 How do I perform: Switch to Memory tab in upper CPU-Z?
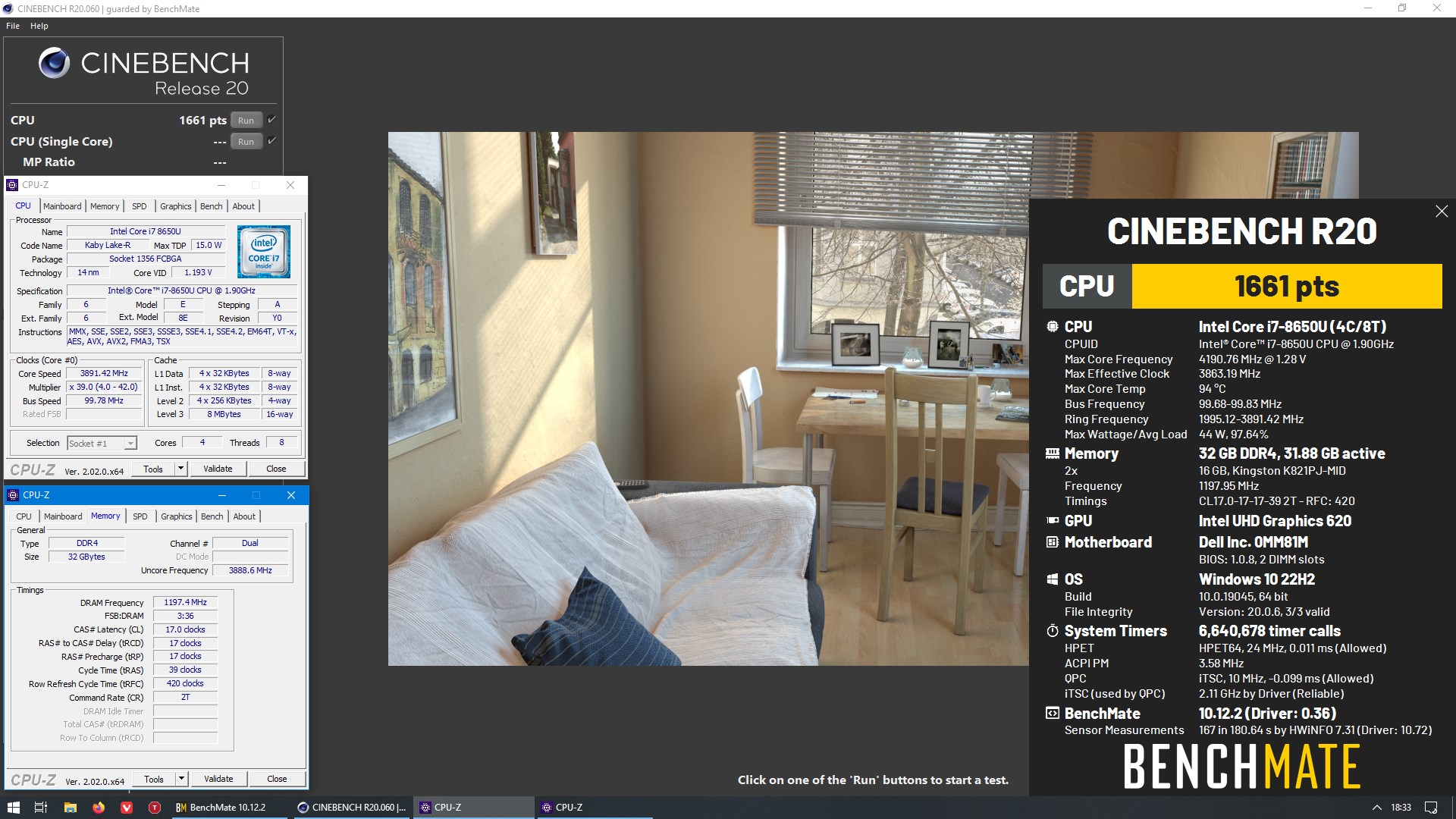click(105, 206)
